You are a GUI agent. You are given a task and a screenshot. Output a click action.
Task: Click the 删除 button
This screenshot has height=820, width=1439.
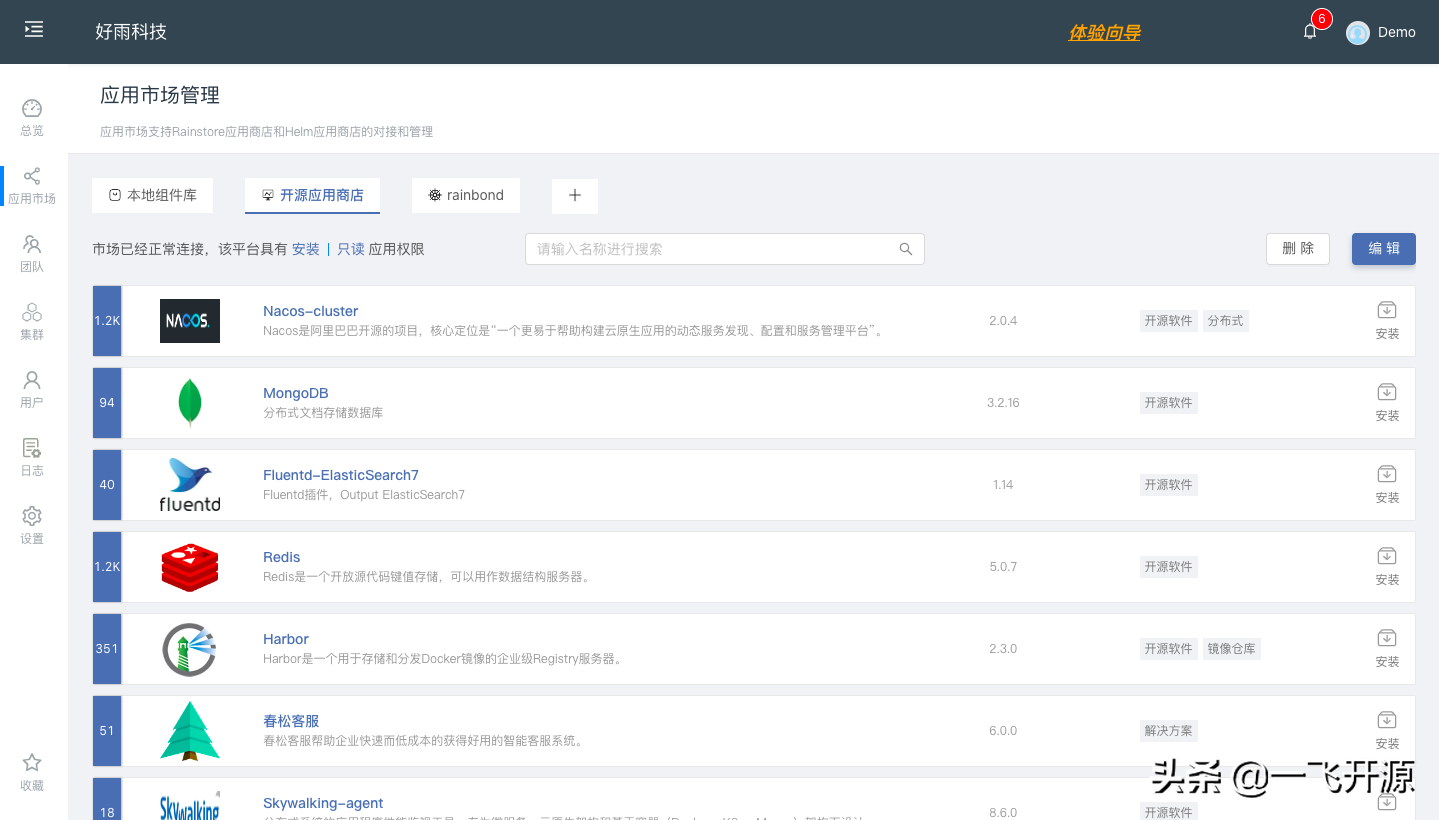click(1297, 248)
